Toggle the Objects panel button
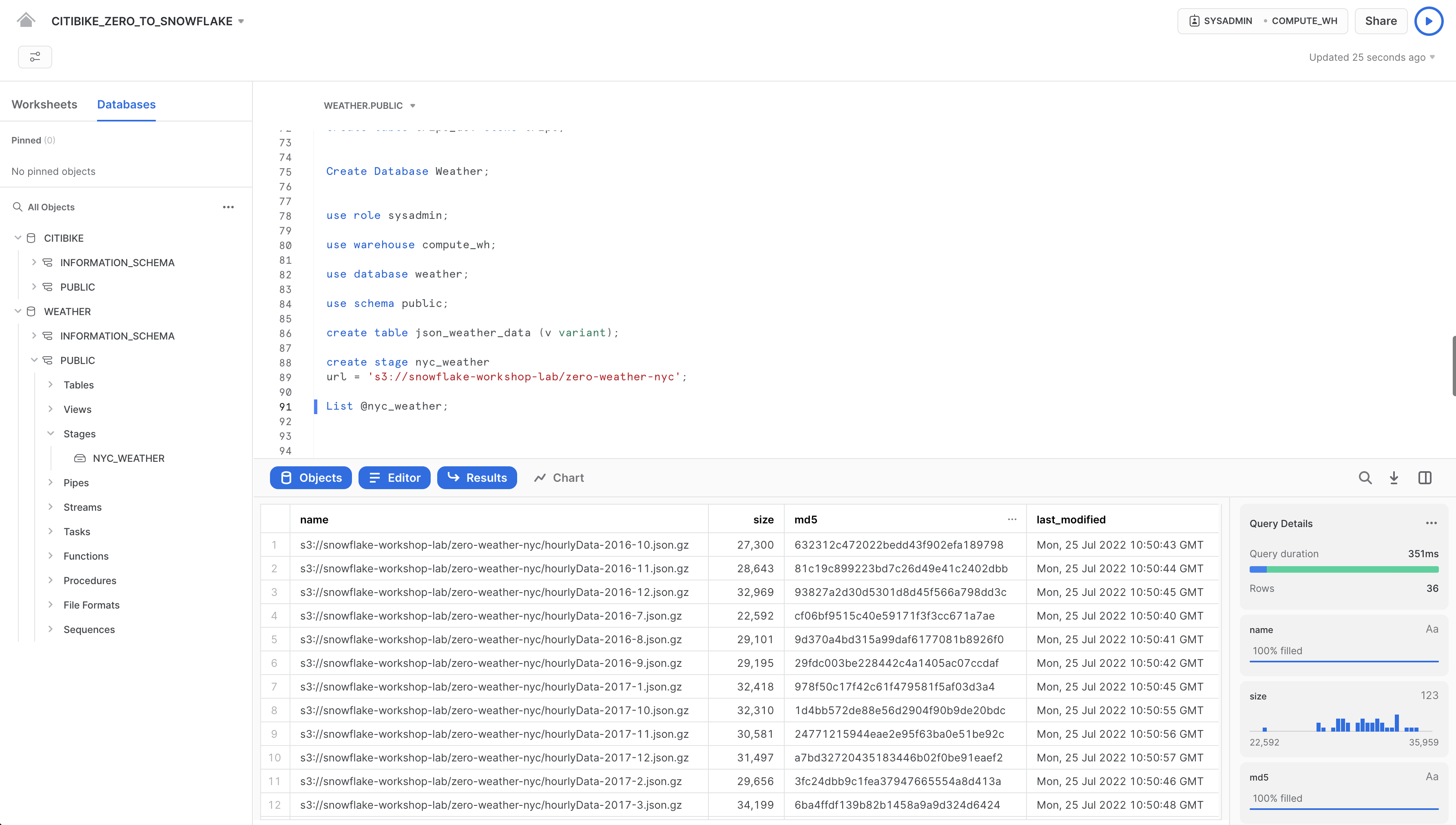Viewport: 1456px width, 825px height. point(311,478)
